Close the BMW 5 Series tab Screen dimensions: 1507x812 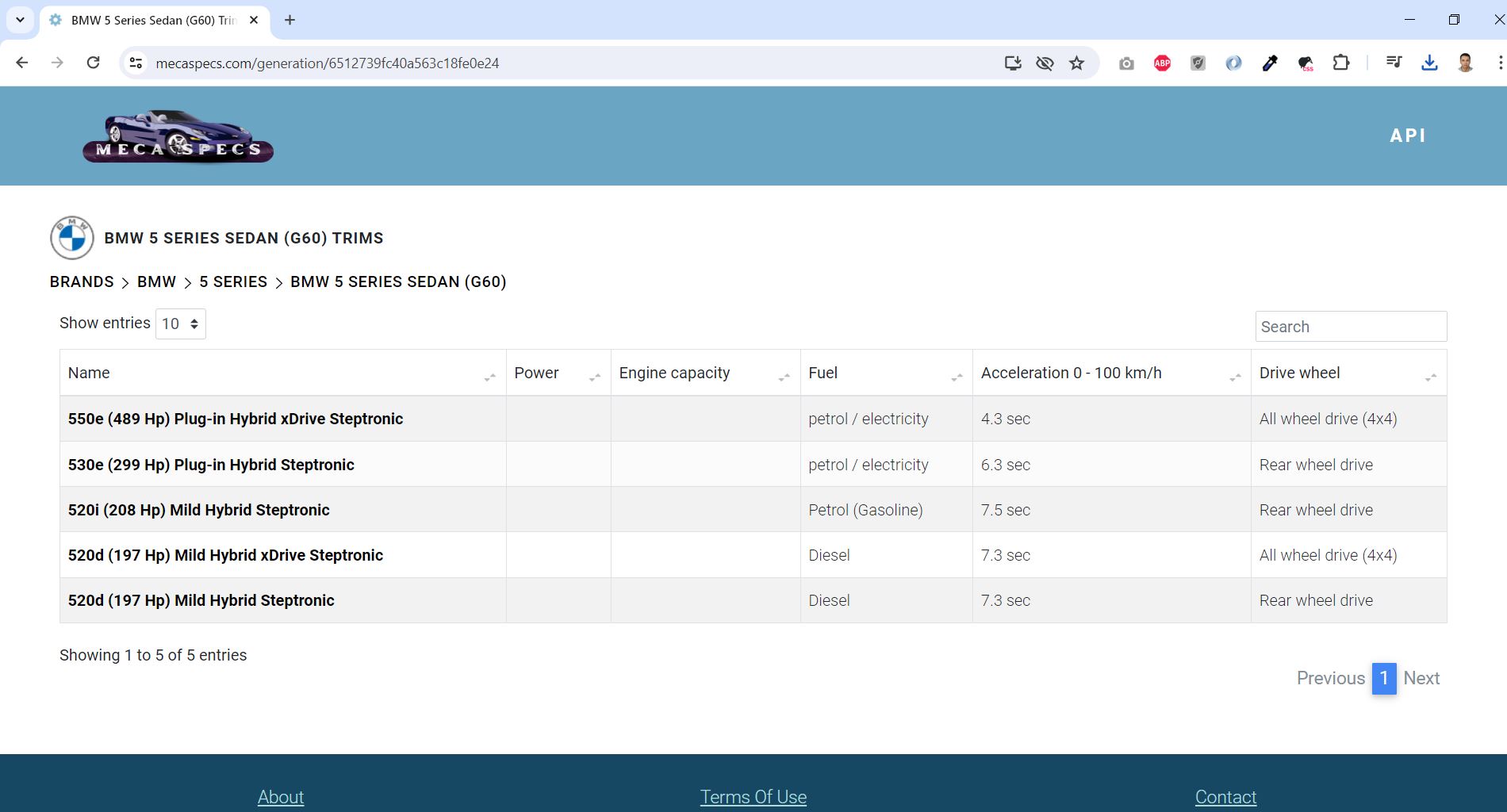coord(254,20)
